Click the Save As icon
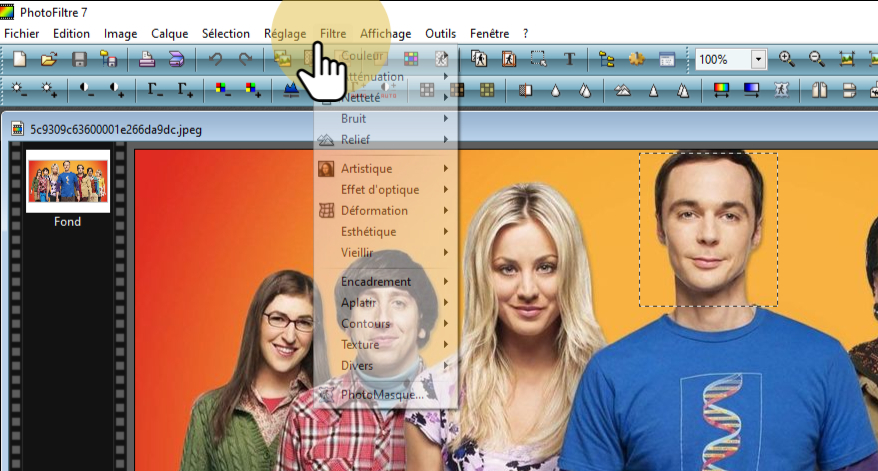The height and width of the screenshot is (471, 878). [x=109, y=59]
